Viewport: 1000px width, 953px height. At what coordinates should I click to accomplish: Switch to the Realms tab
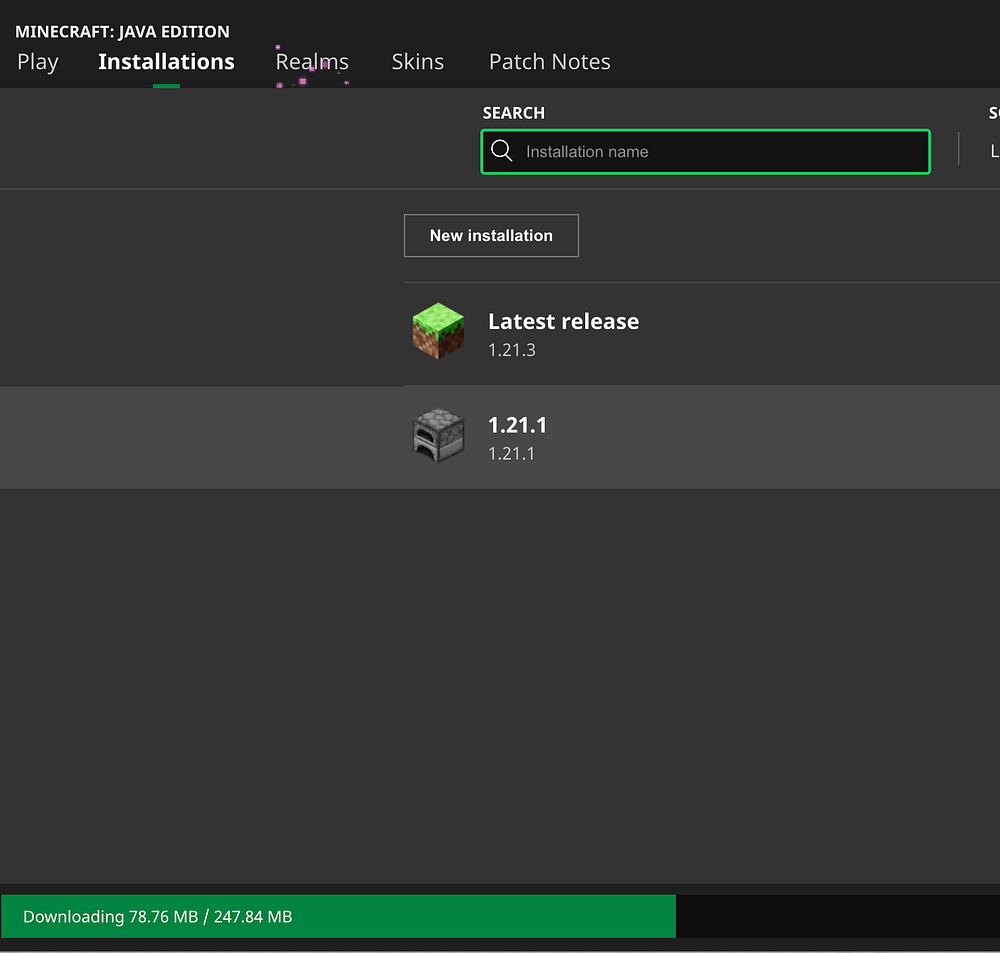click(x=312, y=61)
